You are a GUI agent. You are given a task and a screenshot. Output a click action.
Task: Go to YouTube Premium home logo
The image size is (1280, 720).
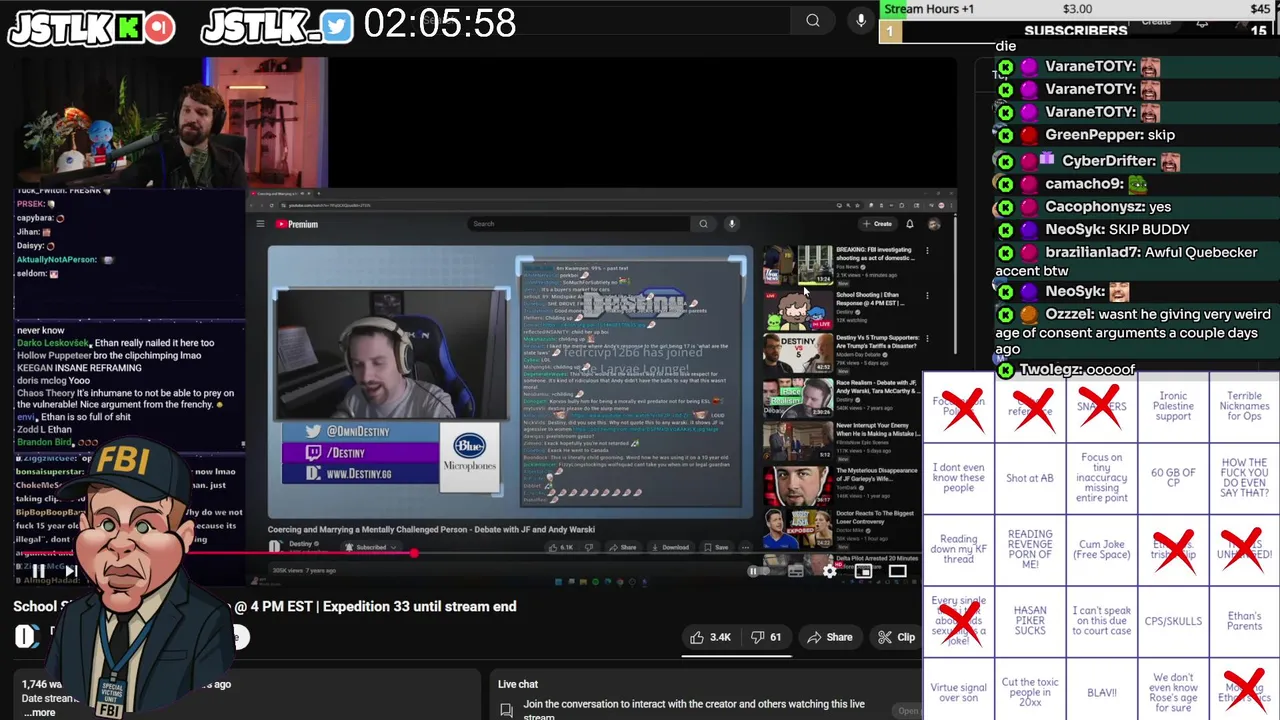[x=297, y=224]
